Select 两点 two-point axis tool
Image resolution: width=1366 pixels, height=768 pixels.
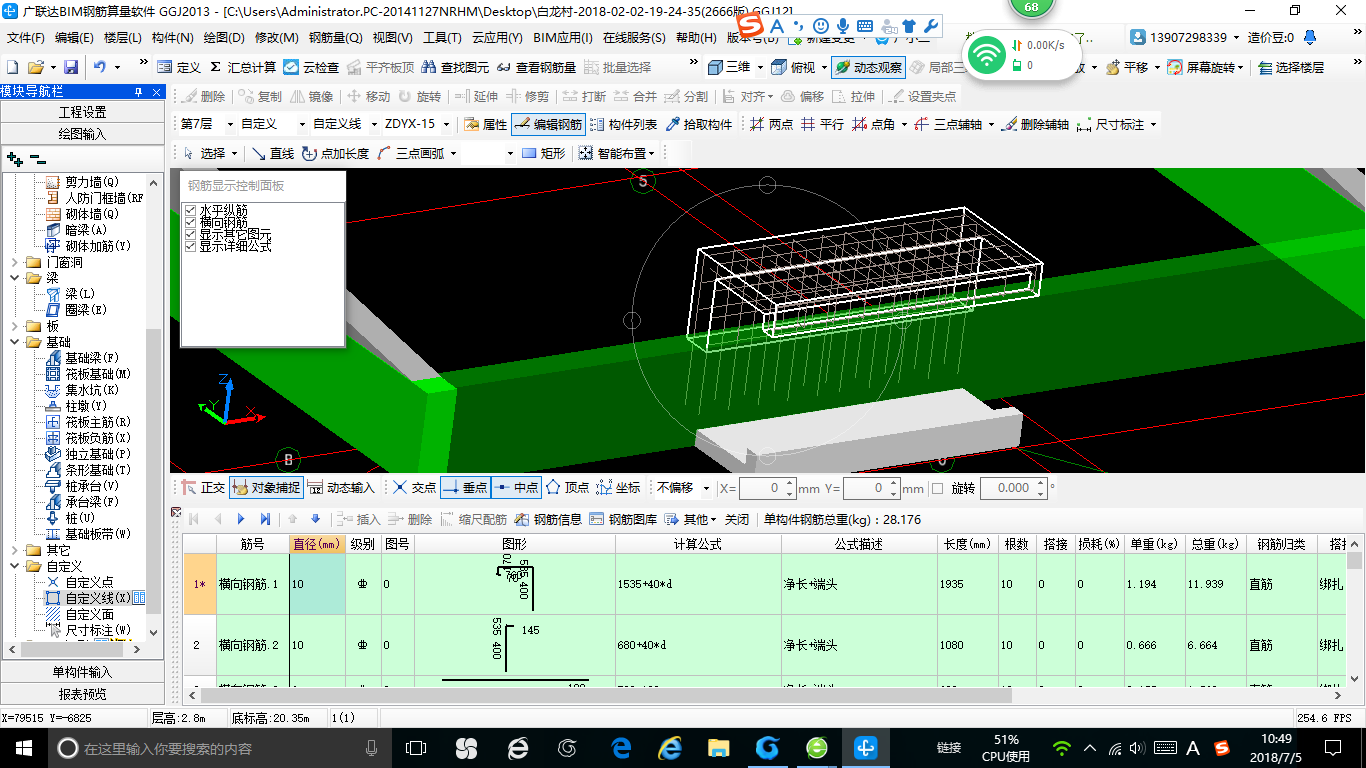770,124
